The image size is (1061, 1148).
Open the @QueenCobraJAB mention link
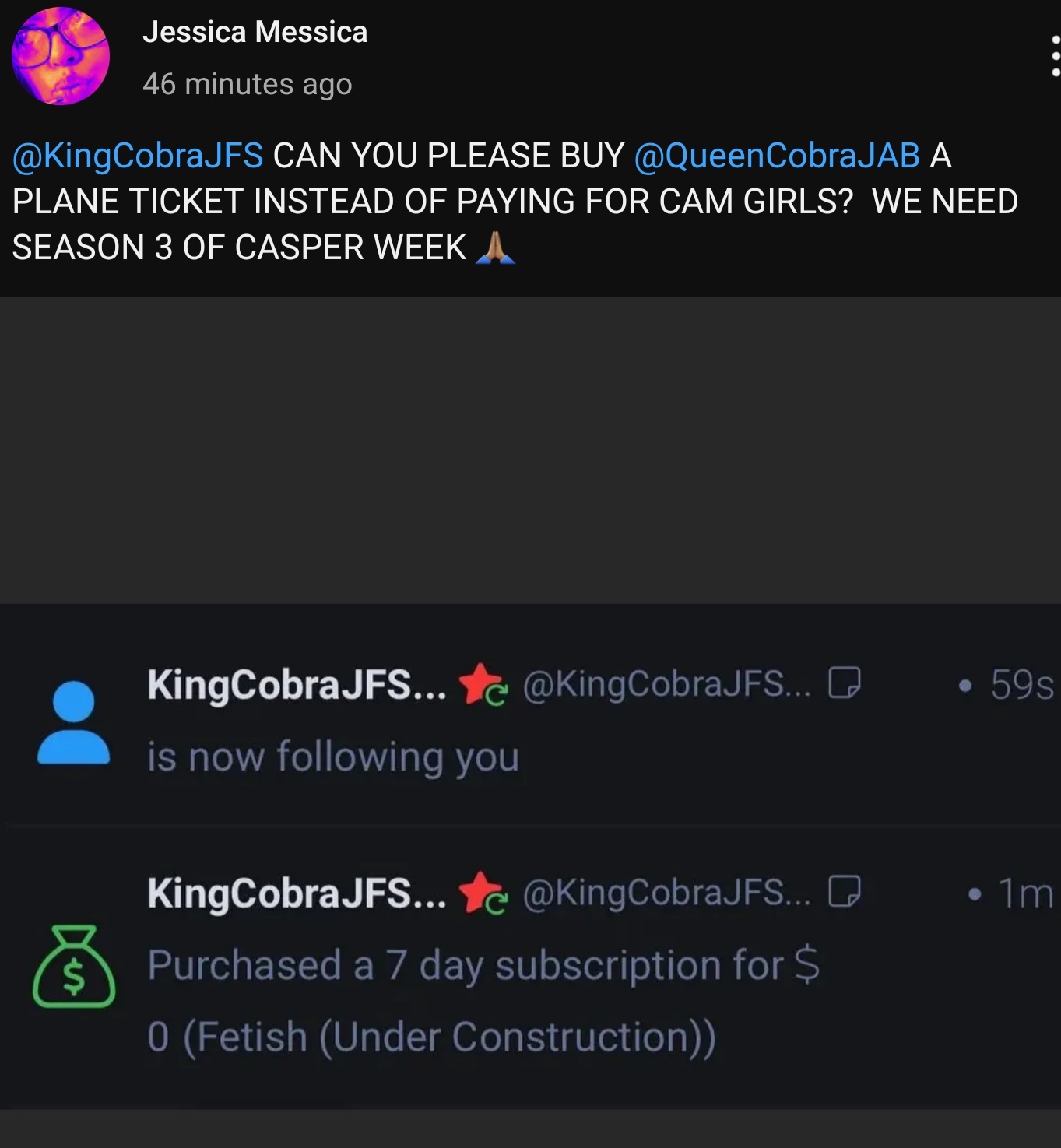pos(777,156)
